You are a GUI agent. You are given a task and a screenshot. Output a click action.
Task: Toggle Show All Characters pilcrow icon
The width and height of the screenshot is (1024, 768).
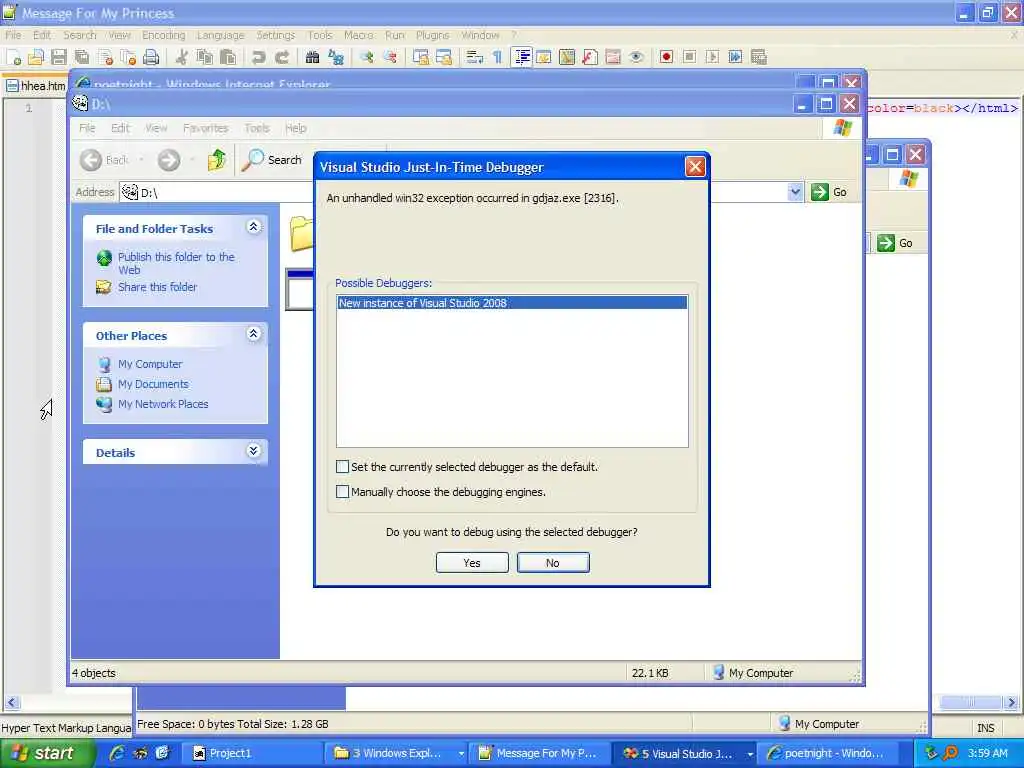(498, 57)
